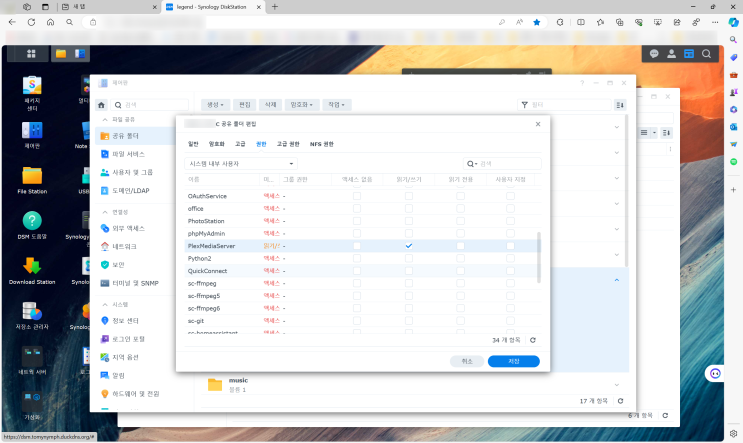The width and height of the screenshot is (743, 443).
Task: Check 읽기/쓰기 for sc-ffmpeg6
Action: coord(408,308)
